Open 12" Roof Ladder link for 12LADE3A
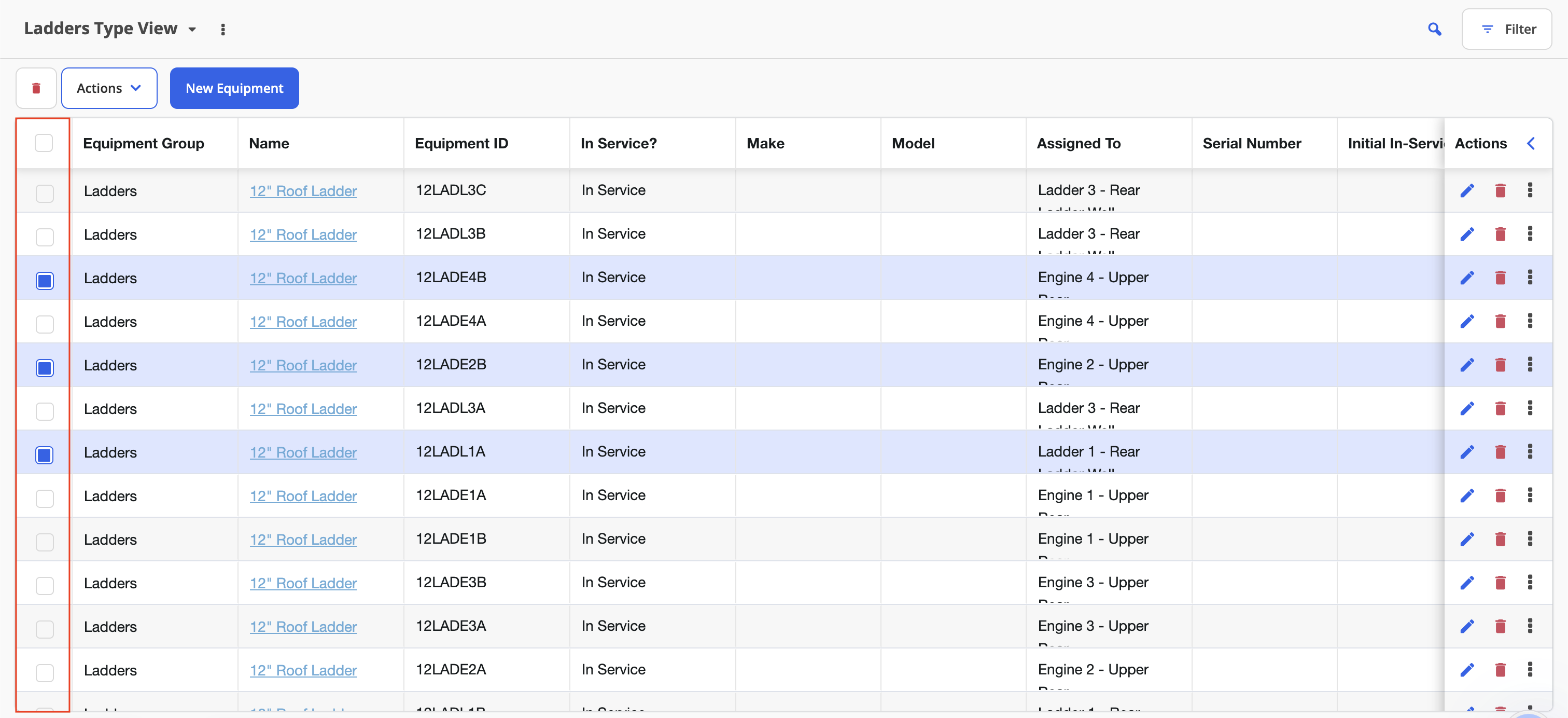1568x718 pixels. coord(303,626)
